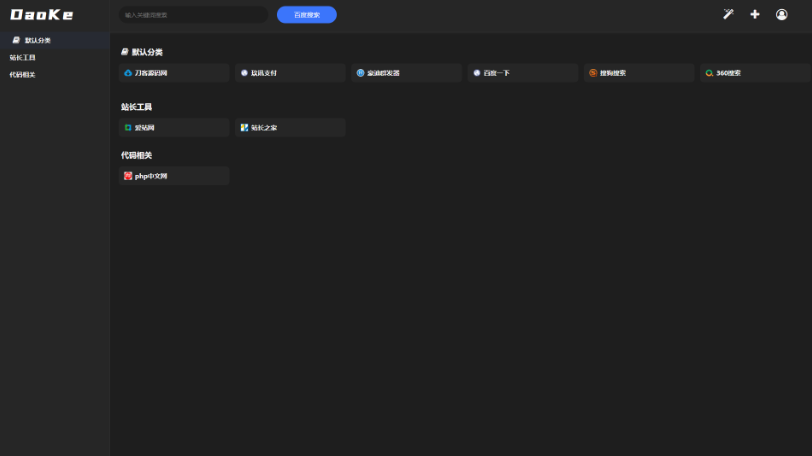Select 默认分类 in the sidebar
Viewport: 812px width, 456px height.
pos(37,40)
